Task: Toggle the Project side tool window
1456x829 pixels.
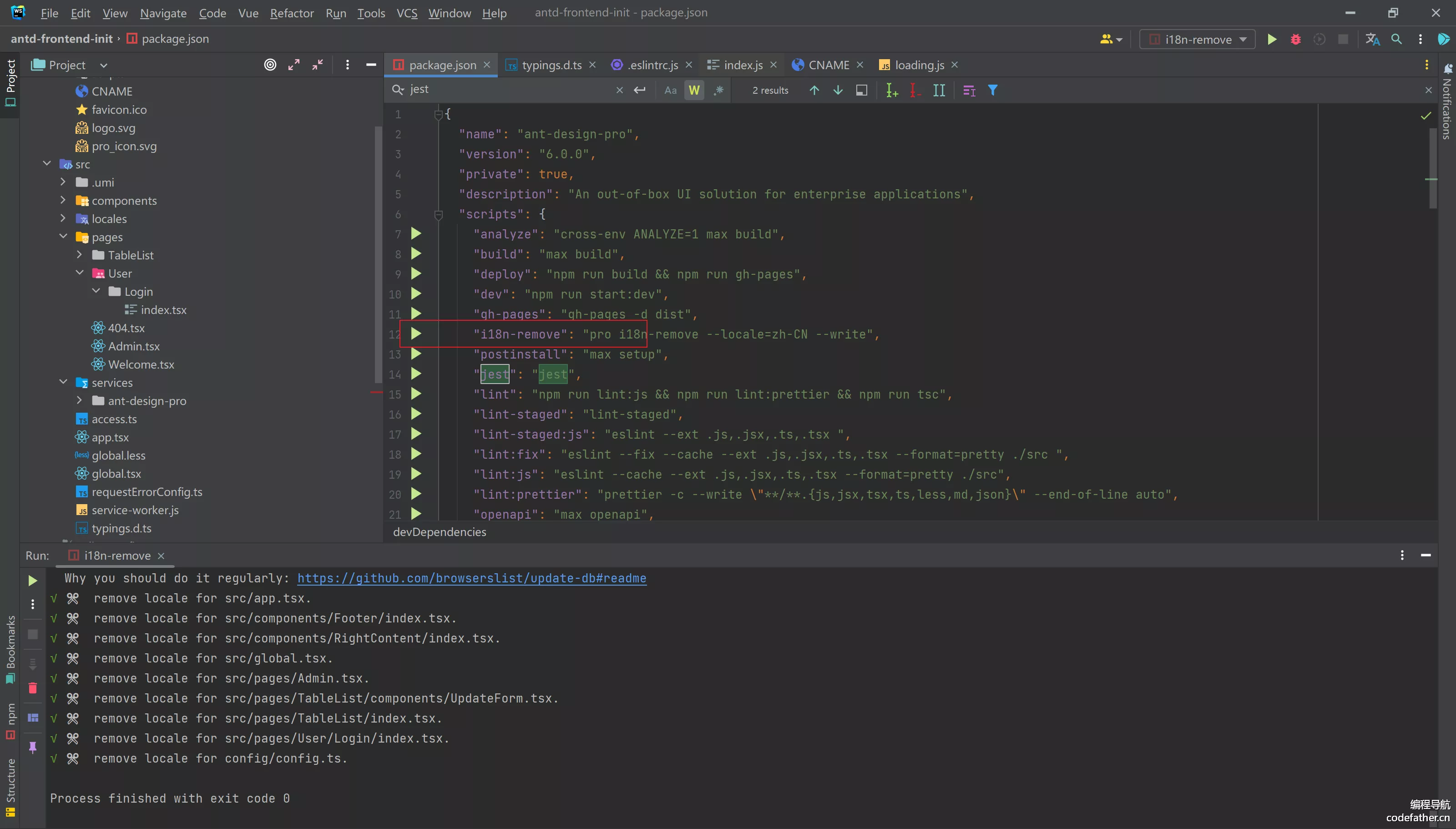Action: point(10,83)
